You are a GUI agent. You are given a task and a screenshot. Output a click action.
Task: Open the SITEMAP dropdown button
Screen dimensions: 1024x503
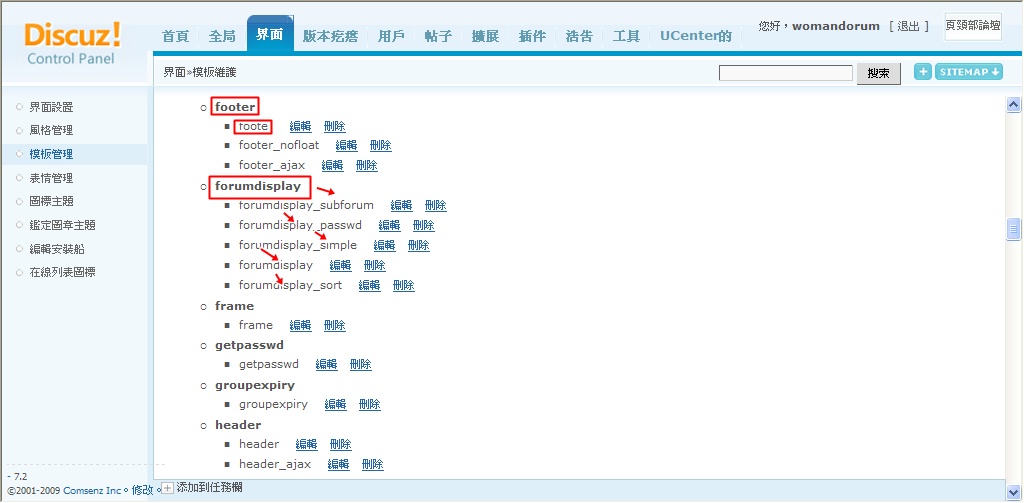point(969,72)
